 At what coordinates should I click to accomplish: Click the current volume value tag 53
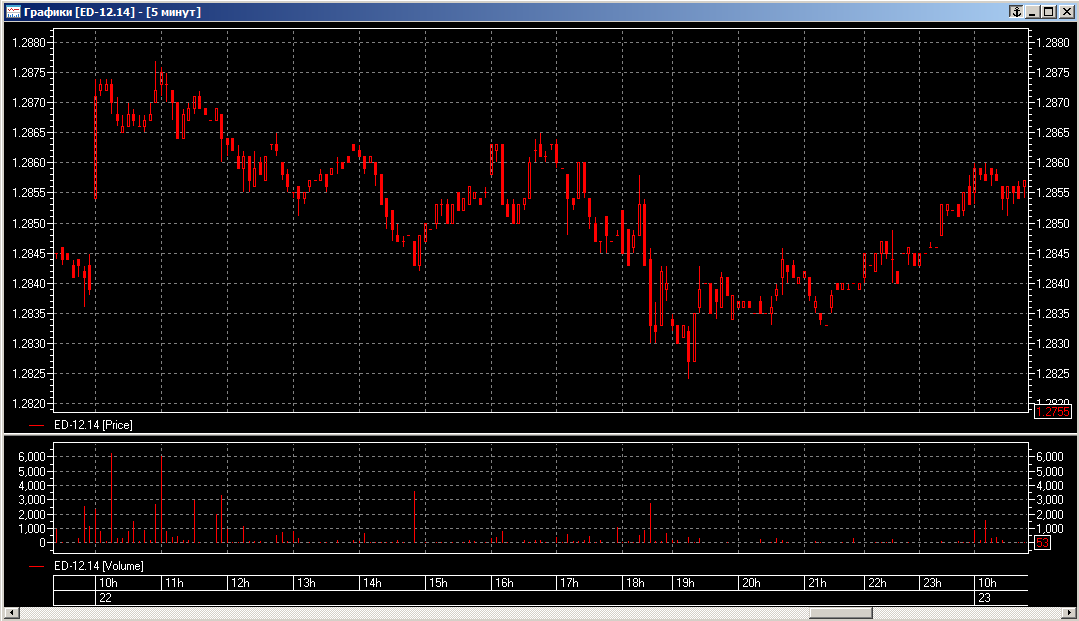click(1042, 543)
